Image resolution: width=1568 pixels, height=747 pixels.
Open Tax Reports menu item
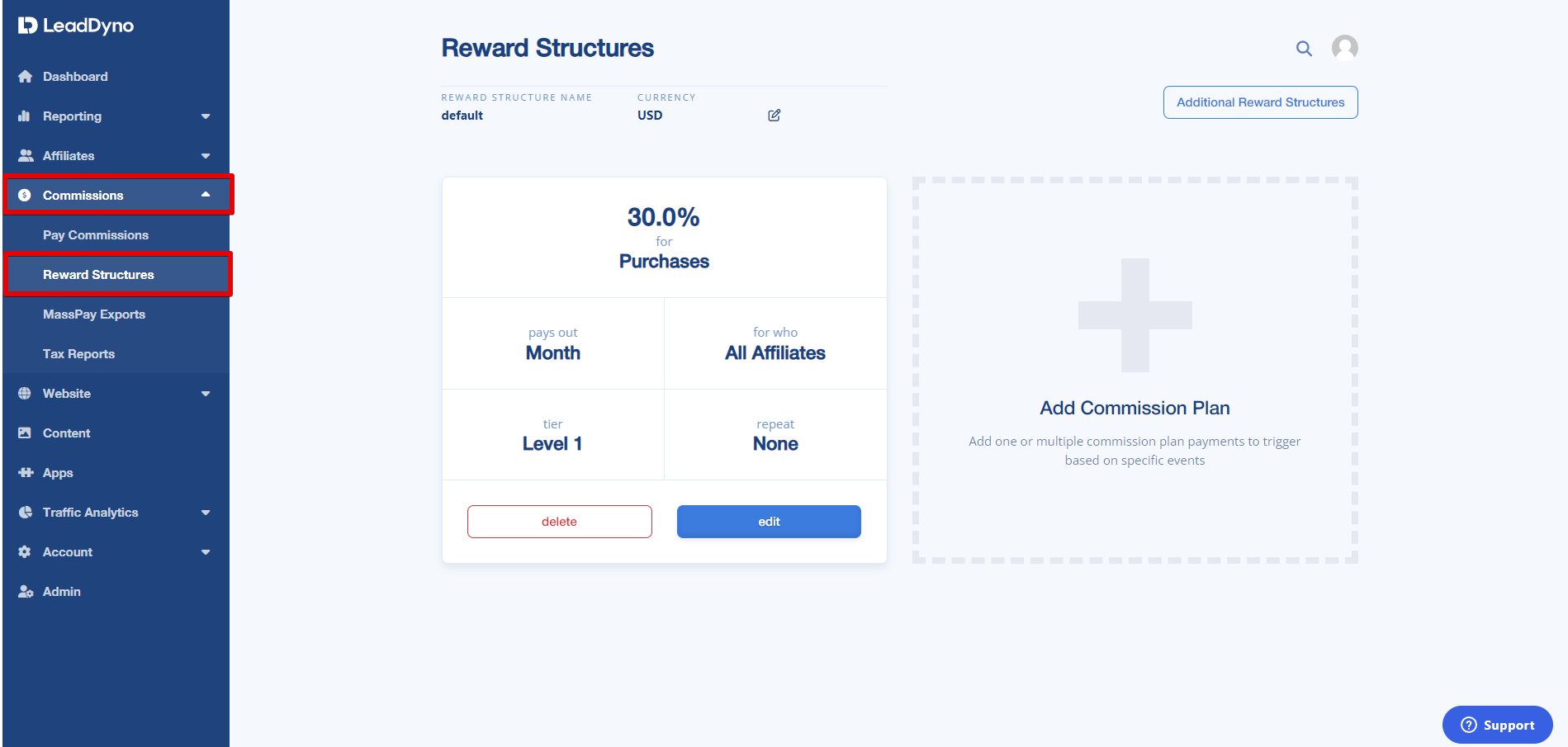(x=79, y=354)
